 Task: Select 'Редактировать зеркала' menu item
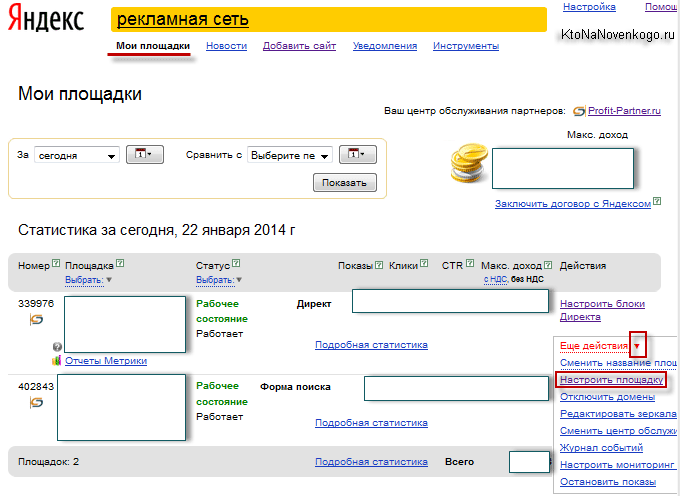(618, 414)
